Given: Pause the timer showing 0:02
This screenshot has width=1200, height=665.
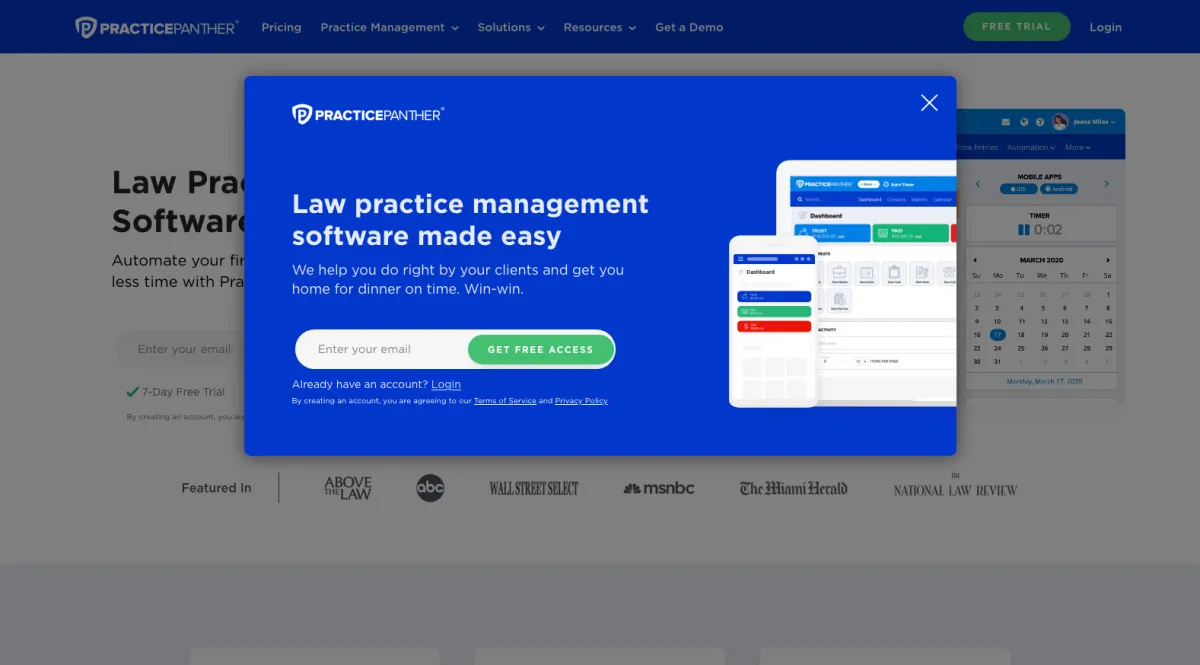Looking at the screenshot, I should pyautogui.click(x=1023, y=230).
